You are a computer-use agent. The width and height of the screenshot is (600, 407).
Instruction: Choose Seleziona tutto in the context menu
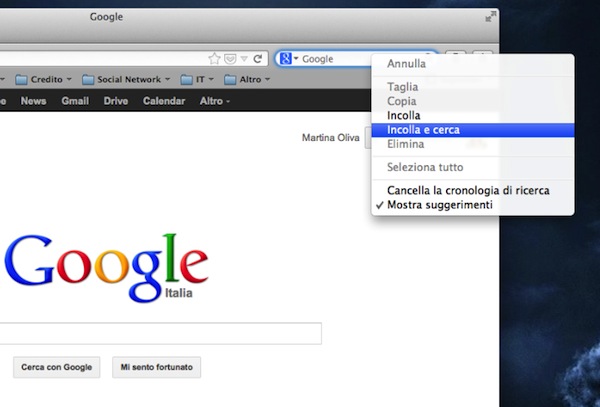point(473,167)
